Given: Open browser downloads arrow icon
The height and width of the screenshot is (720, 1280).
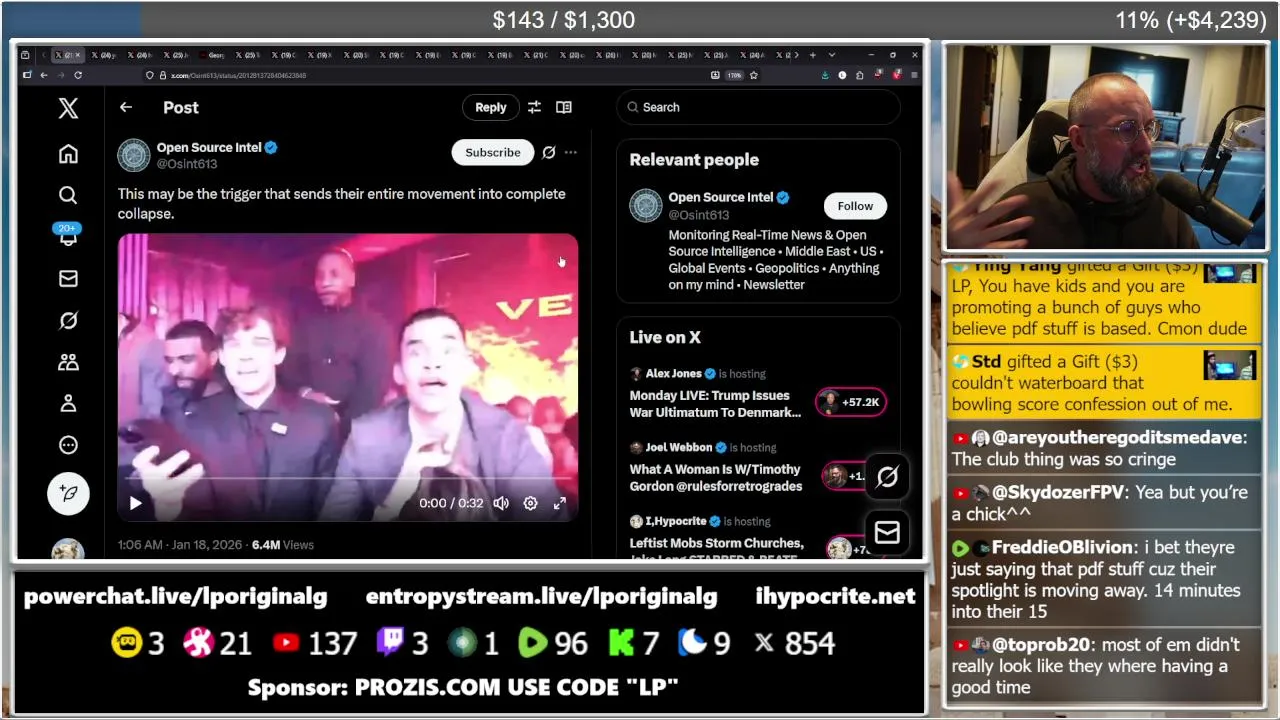Looking at the screenshot, I should click(825, 75).
